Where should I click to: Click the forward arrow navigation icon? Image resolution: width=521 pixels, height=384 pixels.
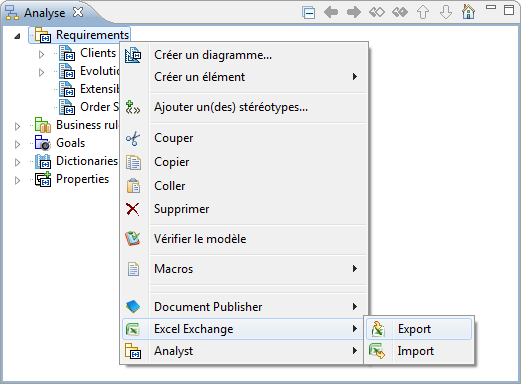point(354,13)
